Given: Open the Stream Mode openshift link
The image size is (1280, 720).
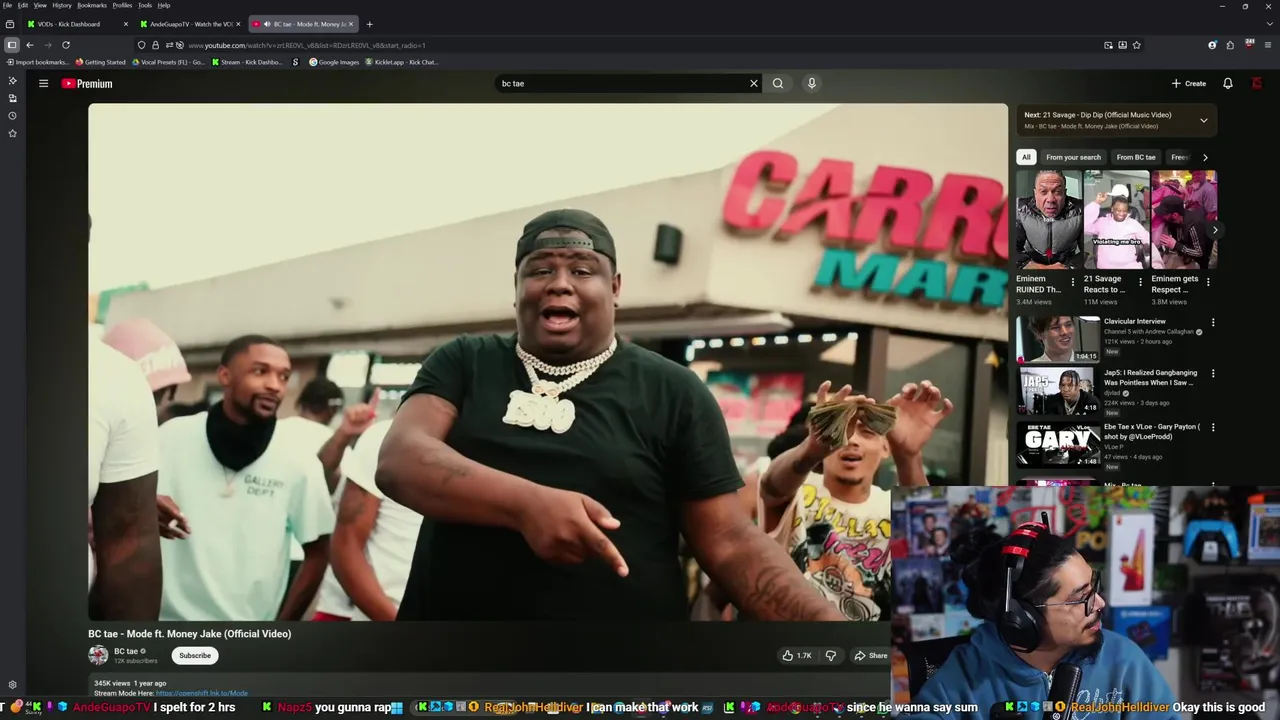Looking at the screenshot, I should click(202, 693).
